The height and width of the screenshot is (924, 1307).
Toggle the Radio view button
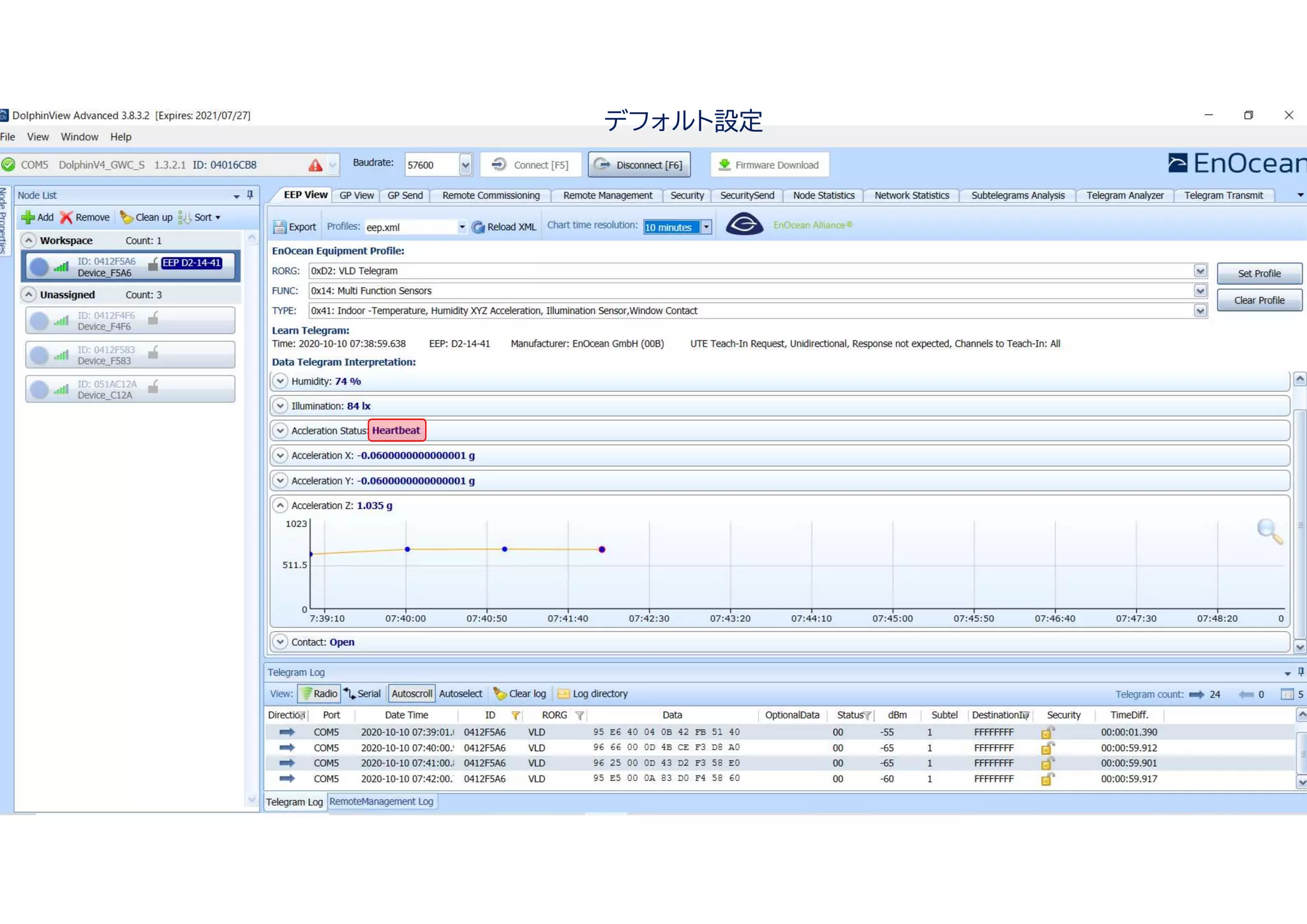click(x=319, y=694)
